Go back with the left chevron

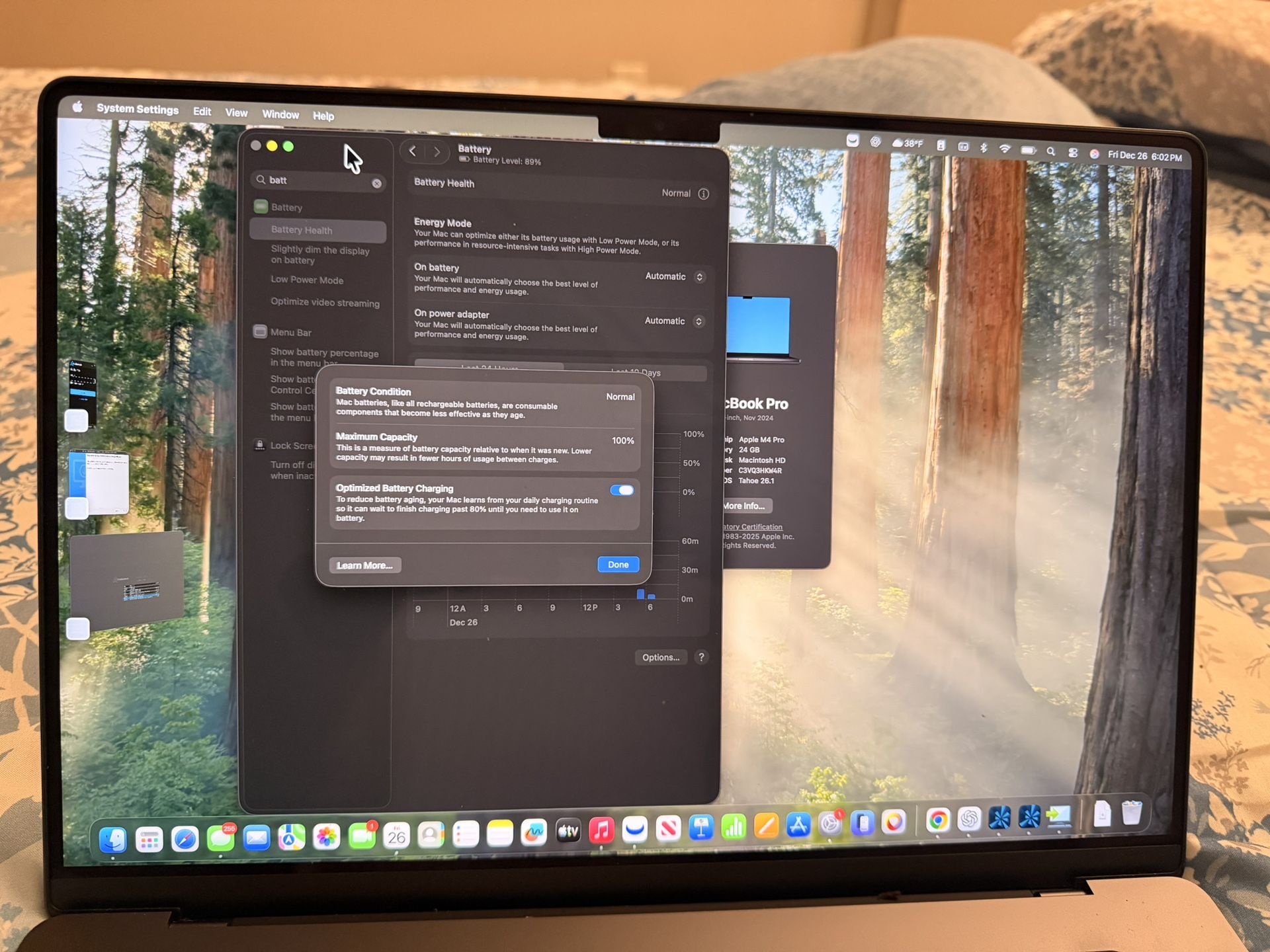pyautogui.click(x=413, y=151)
